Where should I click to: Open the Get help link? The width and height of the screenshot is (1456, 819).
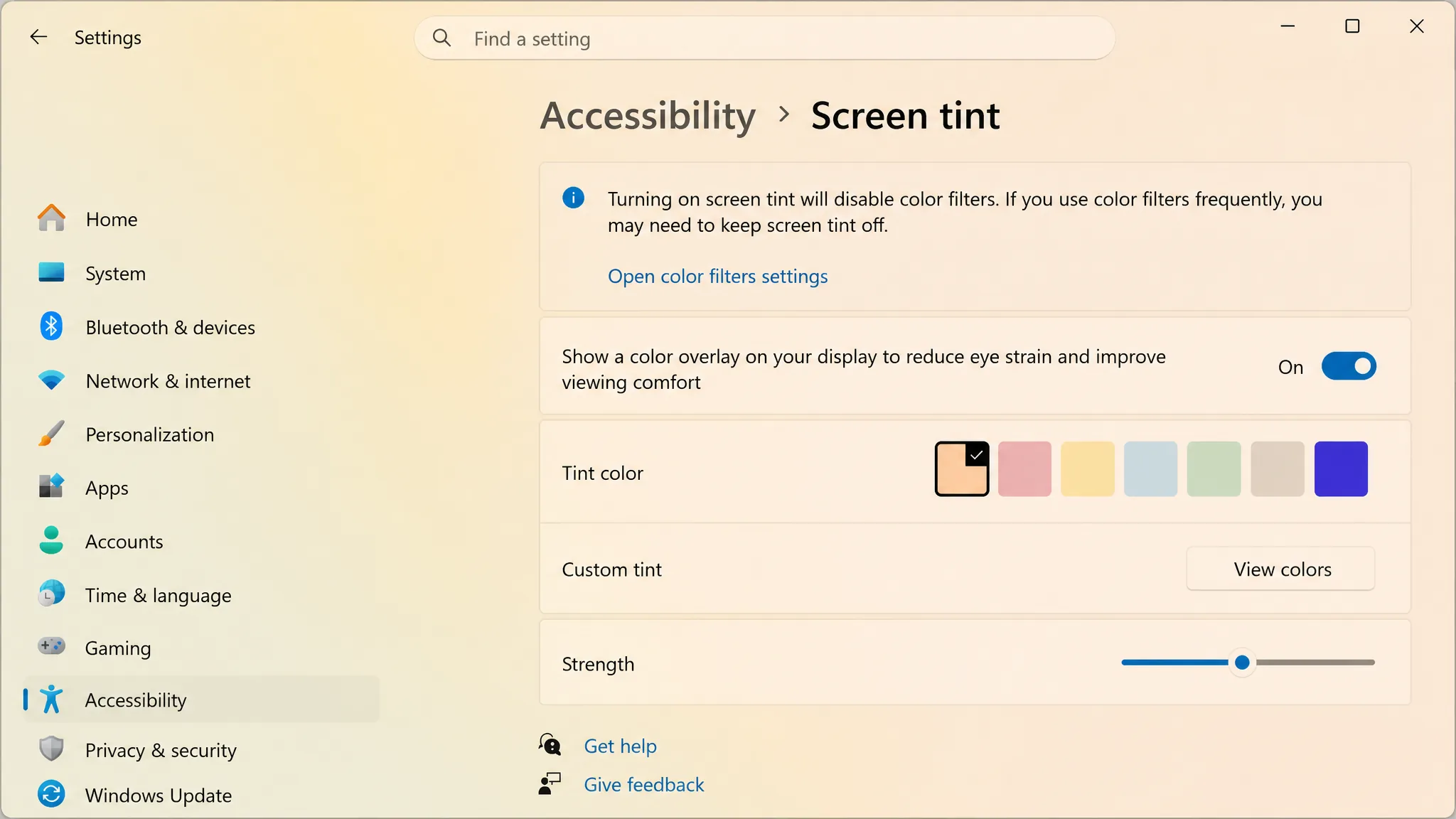[x=620, y=746]
